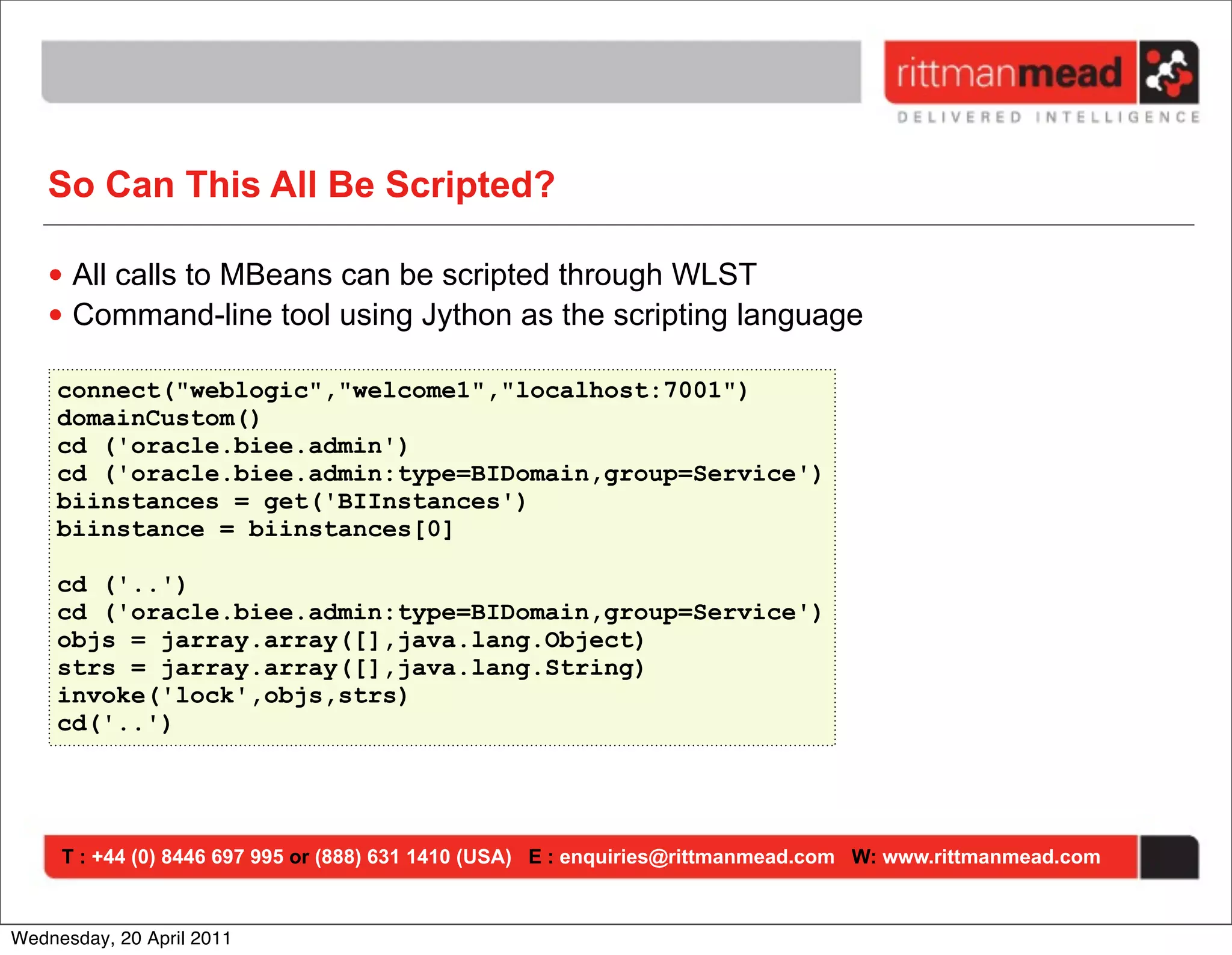Click the connect("weblogic",...) code line
The image size is (1232, 955).
click(402, 391)
